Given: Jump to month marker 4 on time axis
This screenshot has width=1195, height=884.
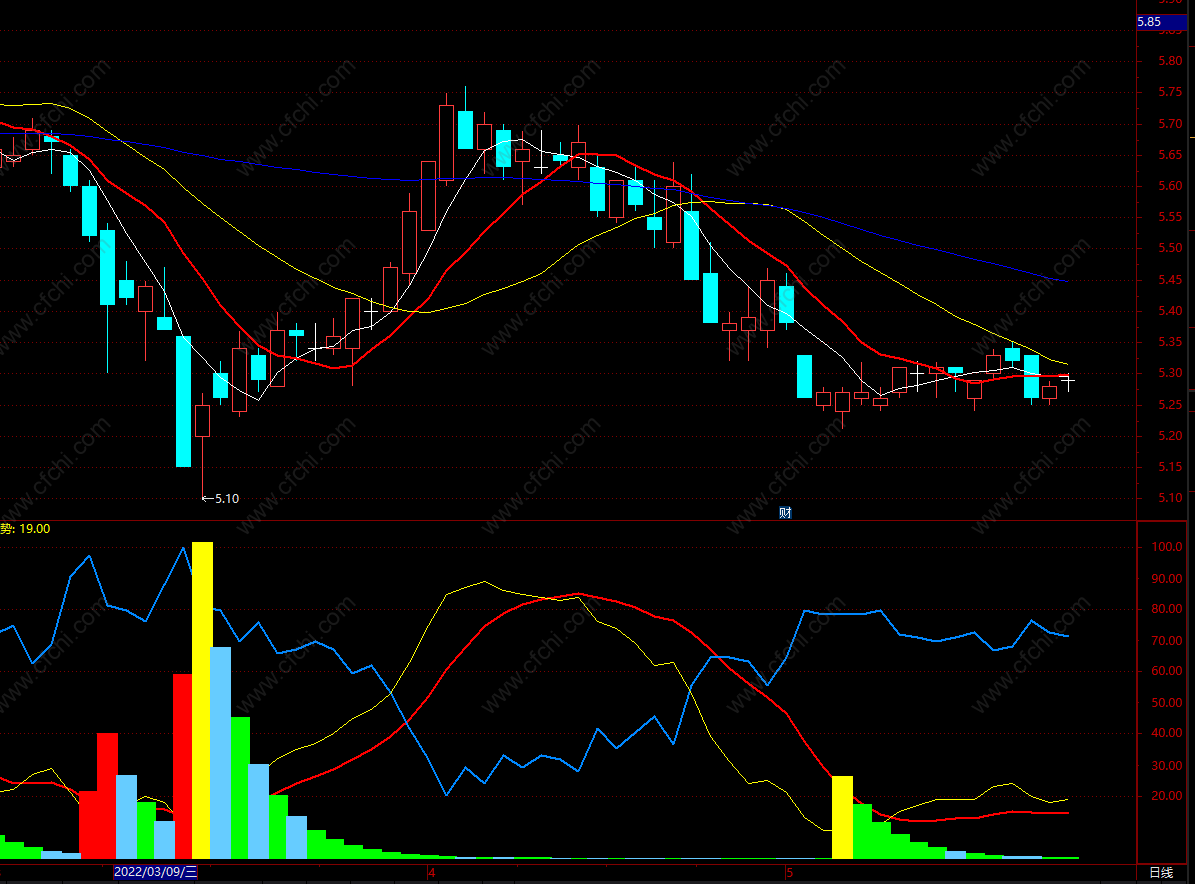Looking at the screenshot, I should point(431,873).
